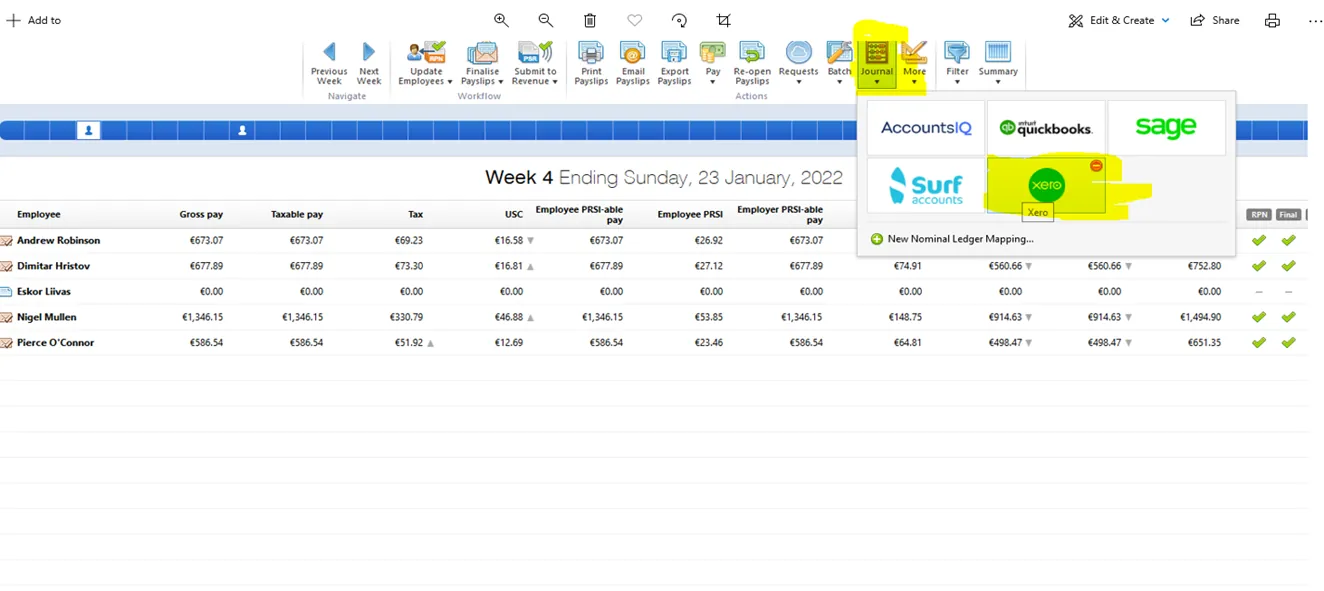Image resolution: width=1324 pixels, height=591 pixels.
Task: Click Zoom in magnifier icon
Action: tap(501, 20)
